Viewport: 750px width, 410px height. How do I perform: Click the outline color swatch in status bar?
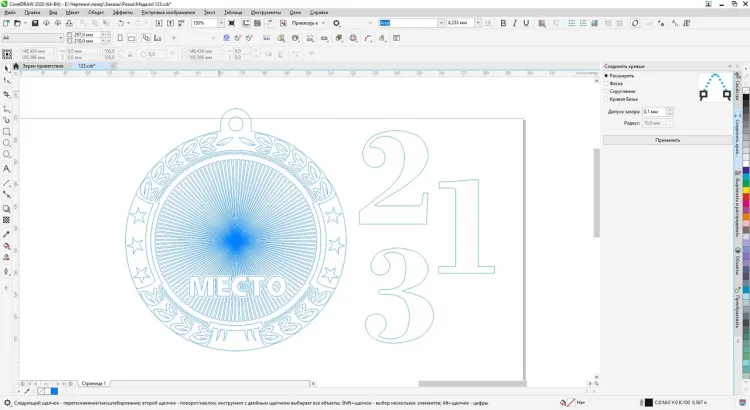click(x=649, y=403)
